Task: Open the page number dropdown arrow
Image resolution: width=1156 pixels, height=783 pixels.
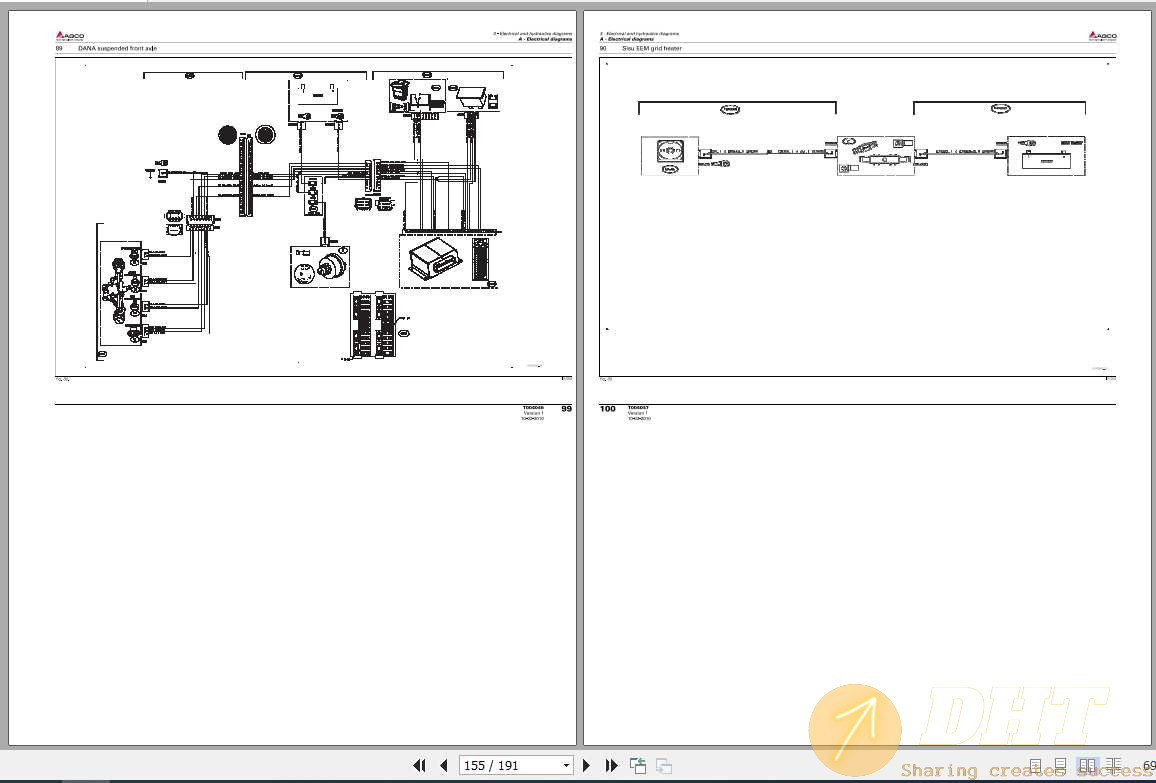Action: coord(566,766)
